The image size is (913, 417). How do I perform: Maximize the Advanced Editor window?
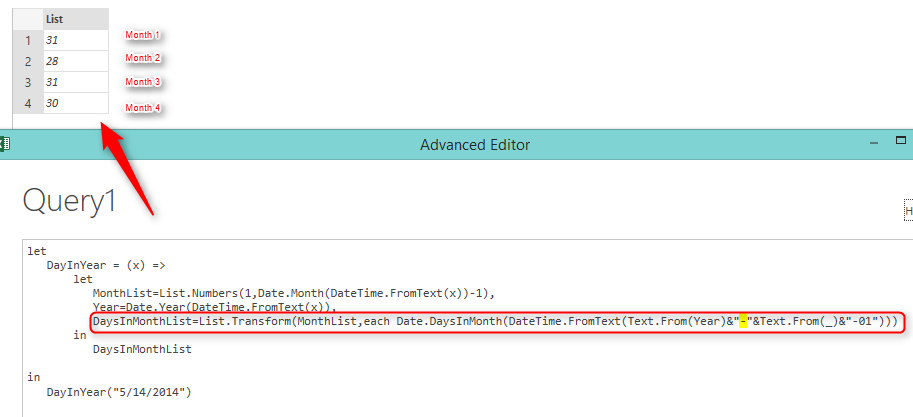tap(900, 140)
